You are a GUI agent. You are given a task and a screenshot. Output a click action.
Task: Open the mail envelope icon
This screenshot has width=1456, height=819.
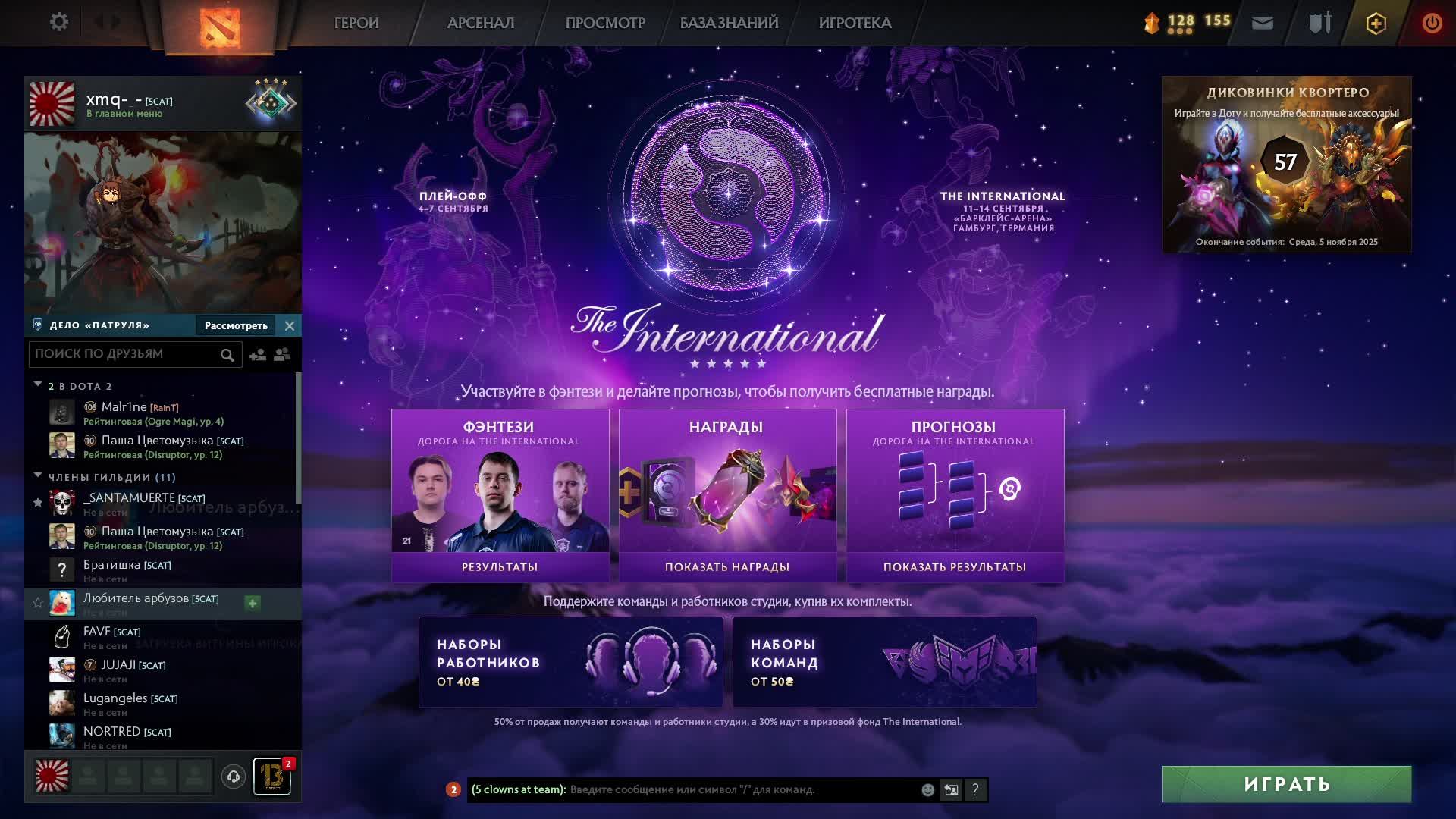tap(1263, 23)
